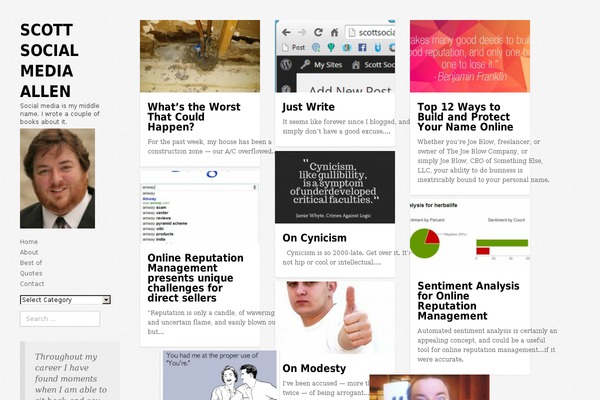Expand the Select Category dropdown
600x400 pixels.
(x=65, y=300)
